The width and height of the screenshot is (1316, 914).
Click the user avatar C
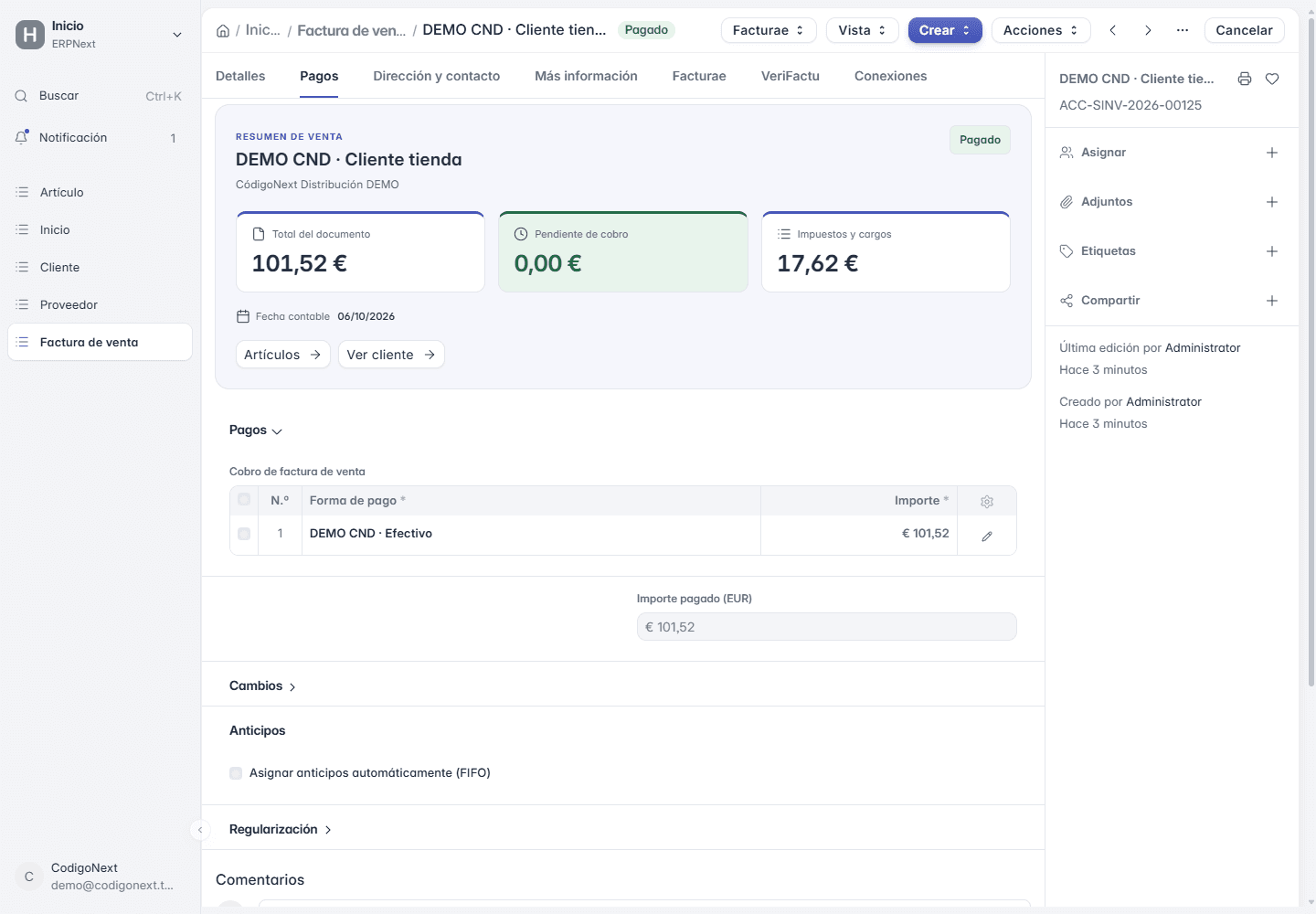pos(29,877)
